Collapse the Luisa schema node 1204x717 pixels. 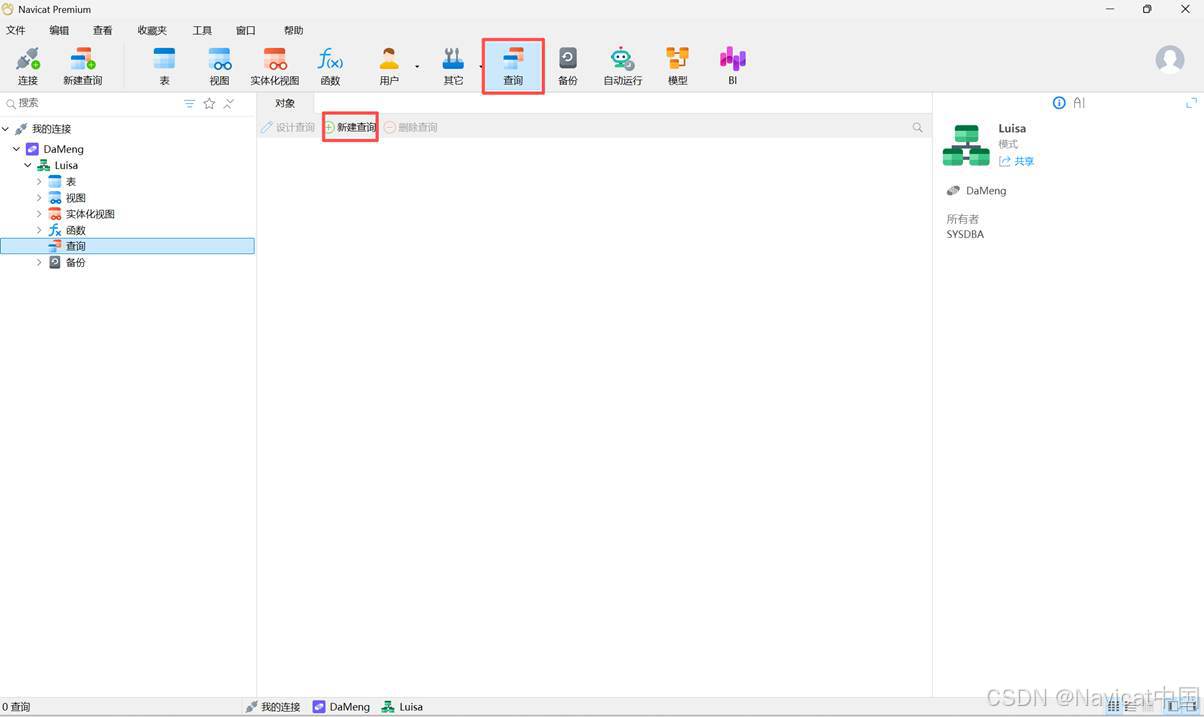pyautogui.click(x=28, y=165)
